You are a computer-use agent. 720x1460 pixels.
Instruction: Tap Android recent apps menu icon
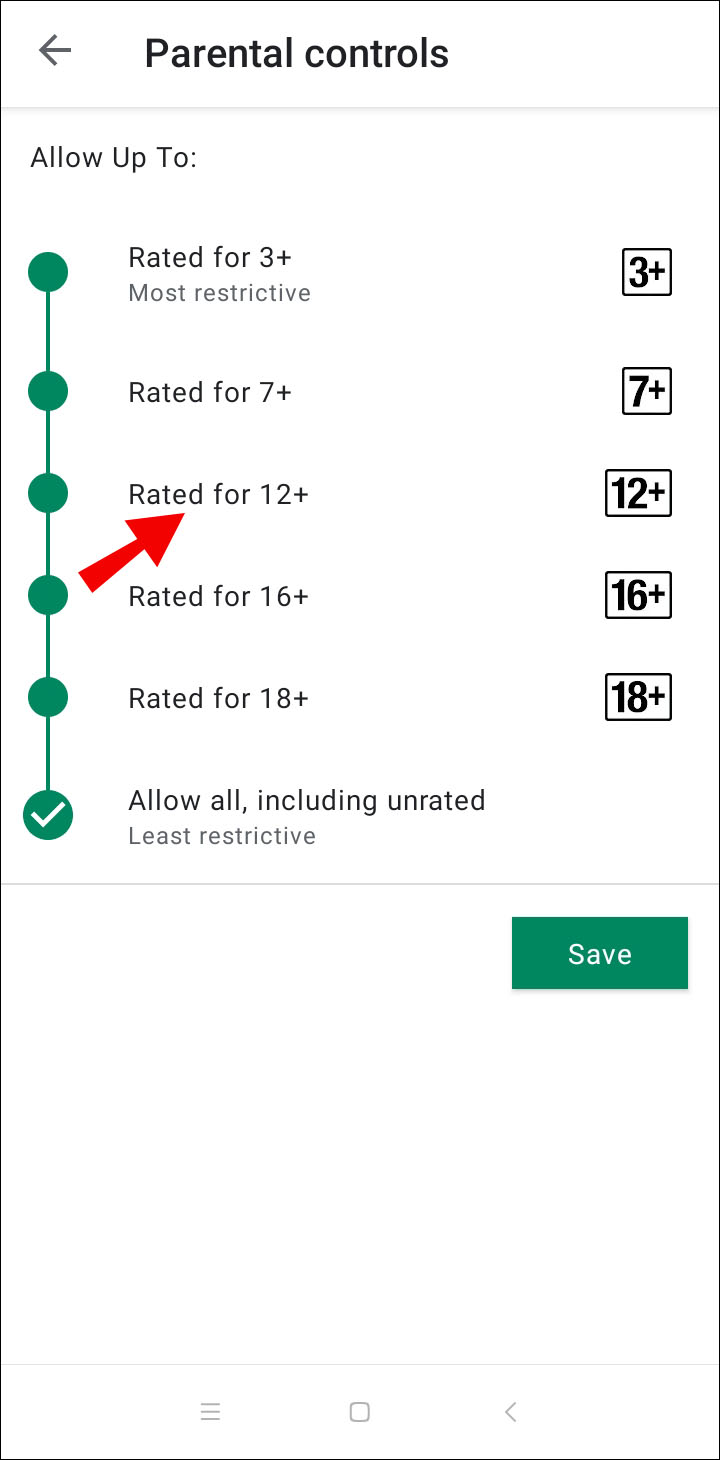coord(210,1412)
